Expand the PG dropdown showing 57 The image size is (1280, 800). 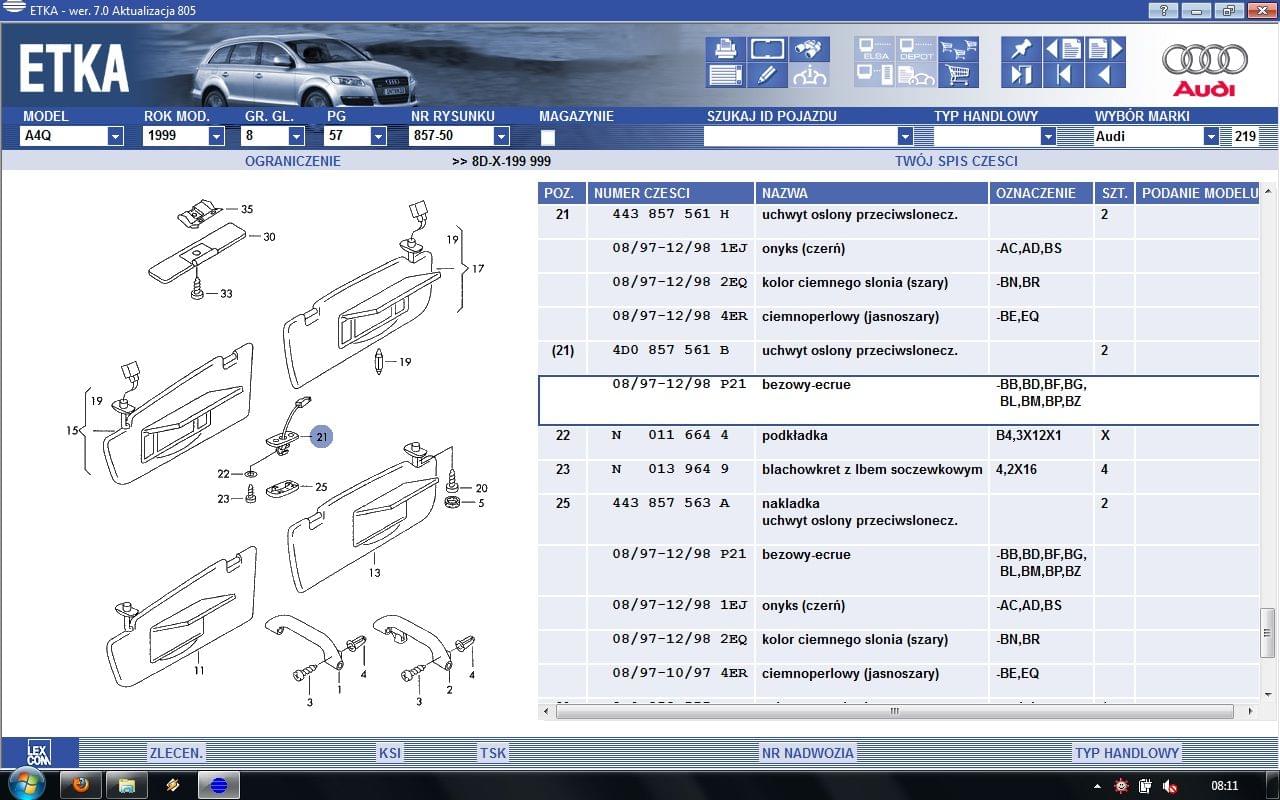[378, 136]
